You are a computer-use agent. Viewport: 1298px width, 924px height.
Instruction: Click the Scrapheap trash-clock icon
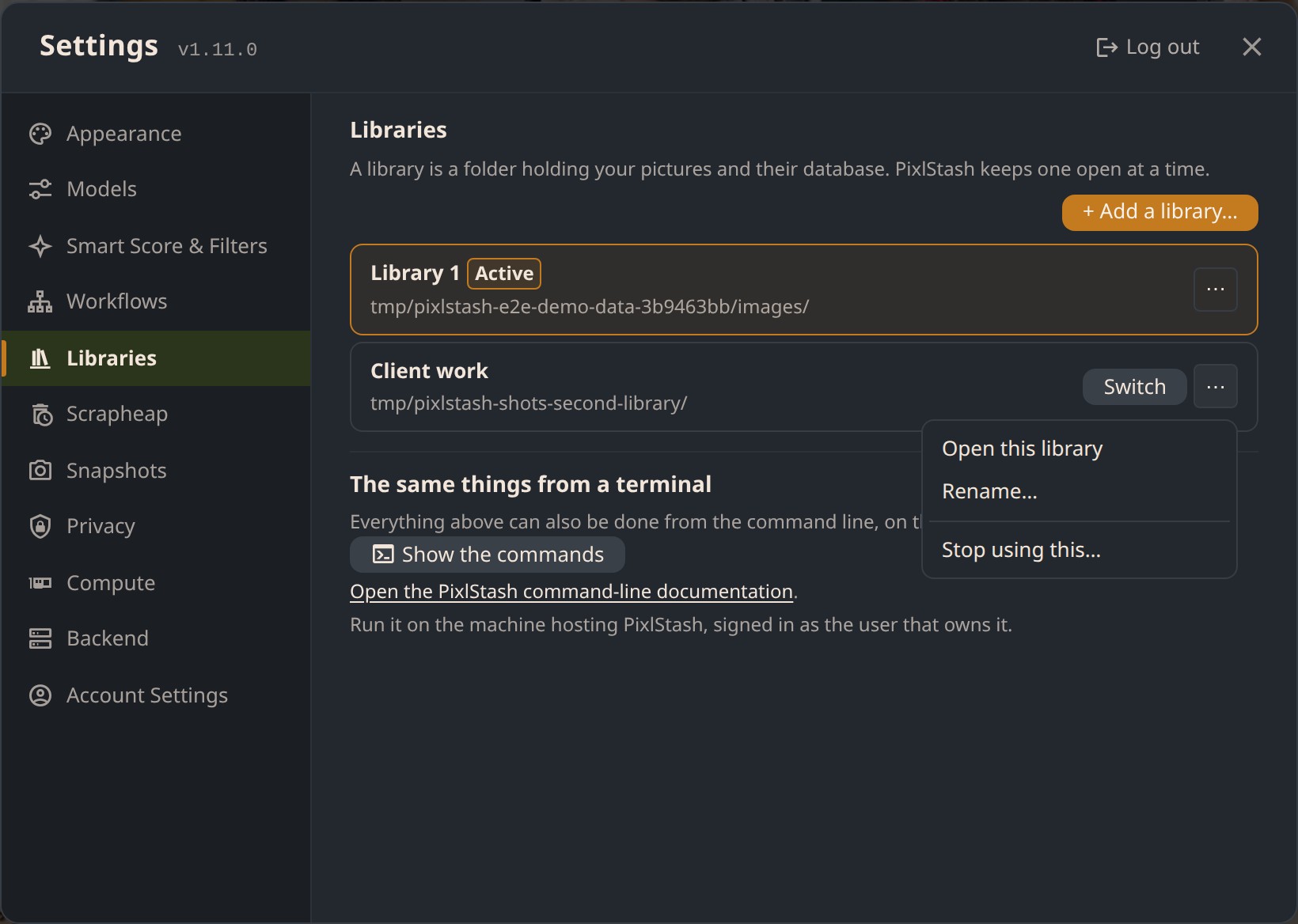pyautogui.click(x=40, y=414)
